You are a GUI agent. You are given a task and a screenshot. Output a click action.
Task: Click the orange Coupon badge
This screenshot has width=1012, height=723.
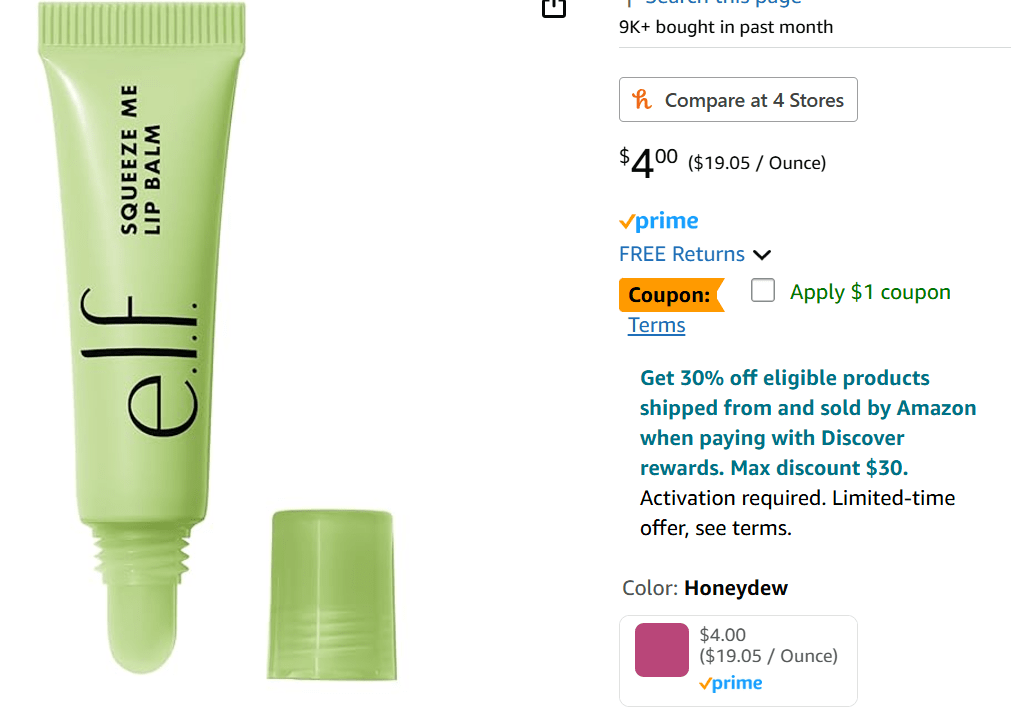pyautogui.click(x=671, y=295)
